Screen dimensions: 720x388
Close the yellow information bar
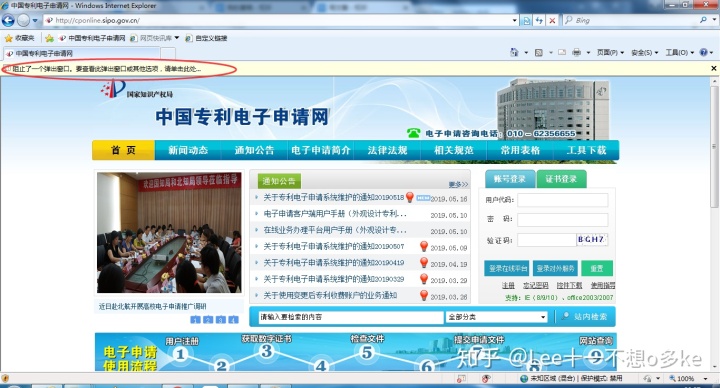714,68
